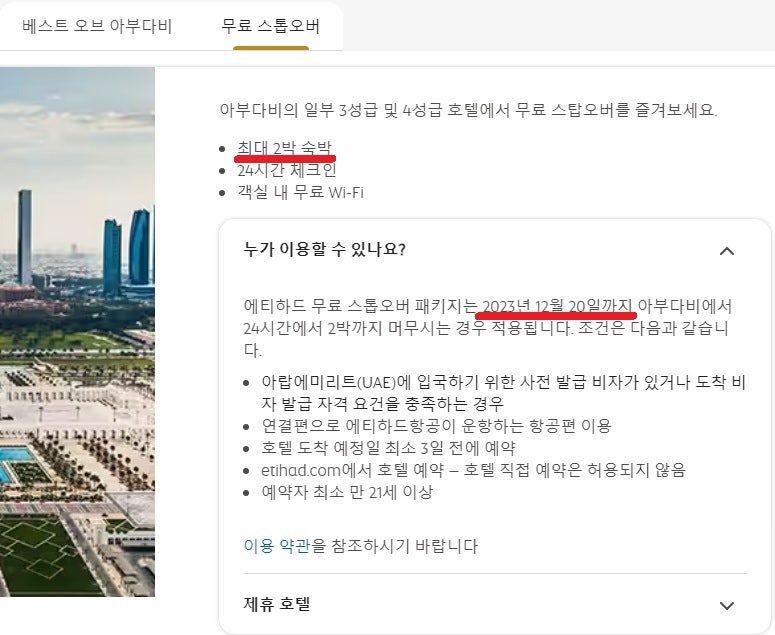Click the Abu Dhabi skyline photo
This screenshot has height=635, width=775.
coord(77,332)
